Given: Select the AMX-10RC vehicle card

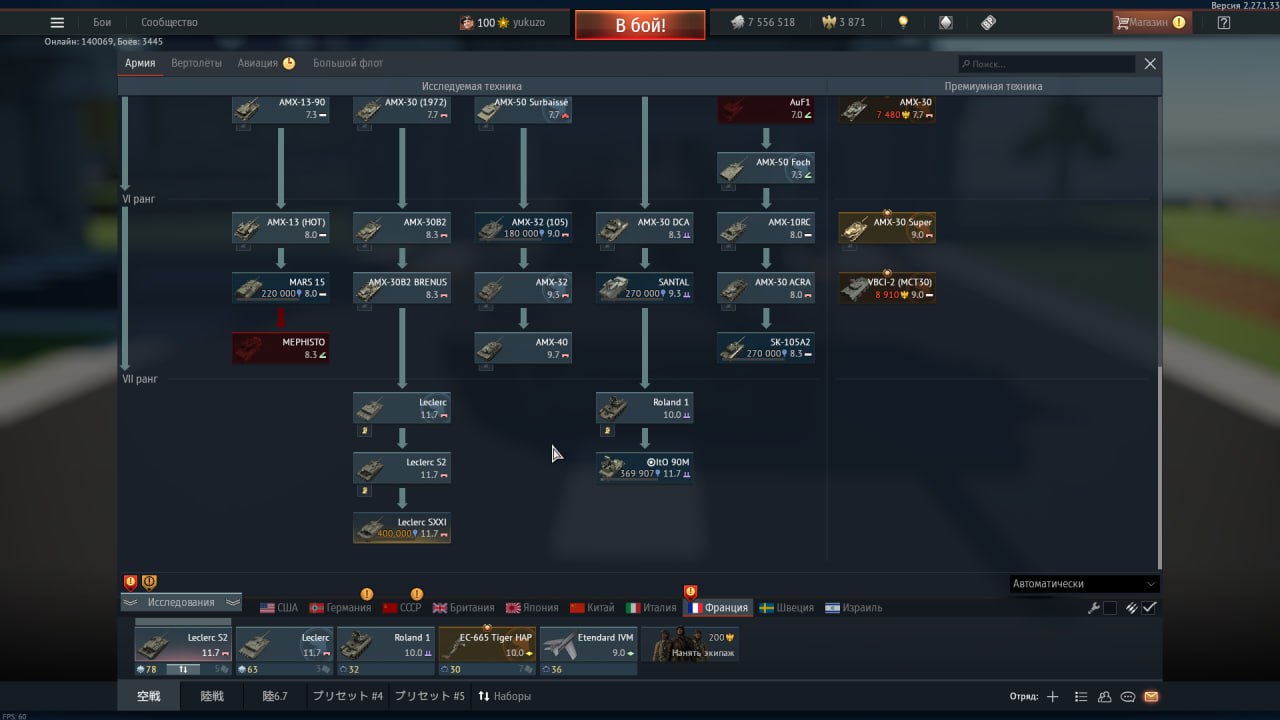Looking at the screenshot, I should [766, 228].
